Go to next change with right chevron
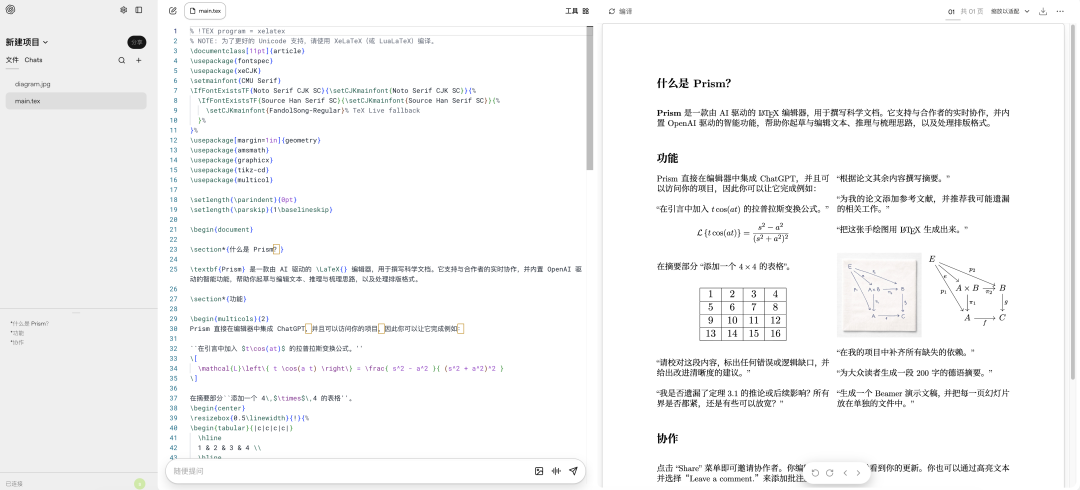The image size is (1080, 490). coord(858,473)
